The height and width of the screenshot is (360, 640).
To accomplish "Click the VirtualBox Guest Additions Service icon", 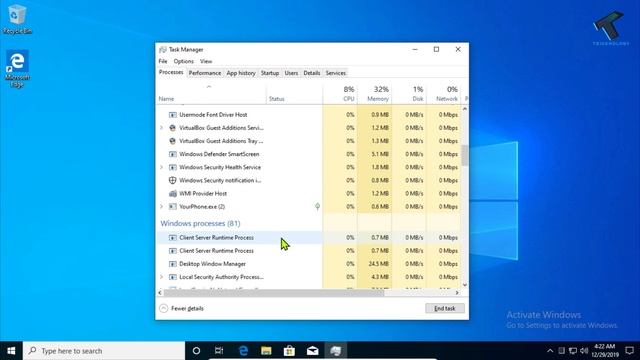I will coord(173,128).
